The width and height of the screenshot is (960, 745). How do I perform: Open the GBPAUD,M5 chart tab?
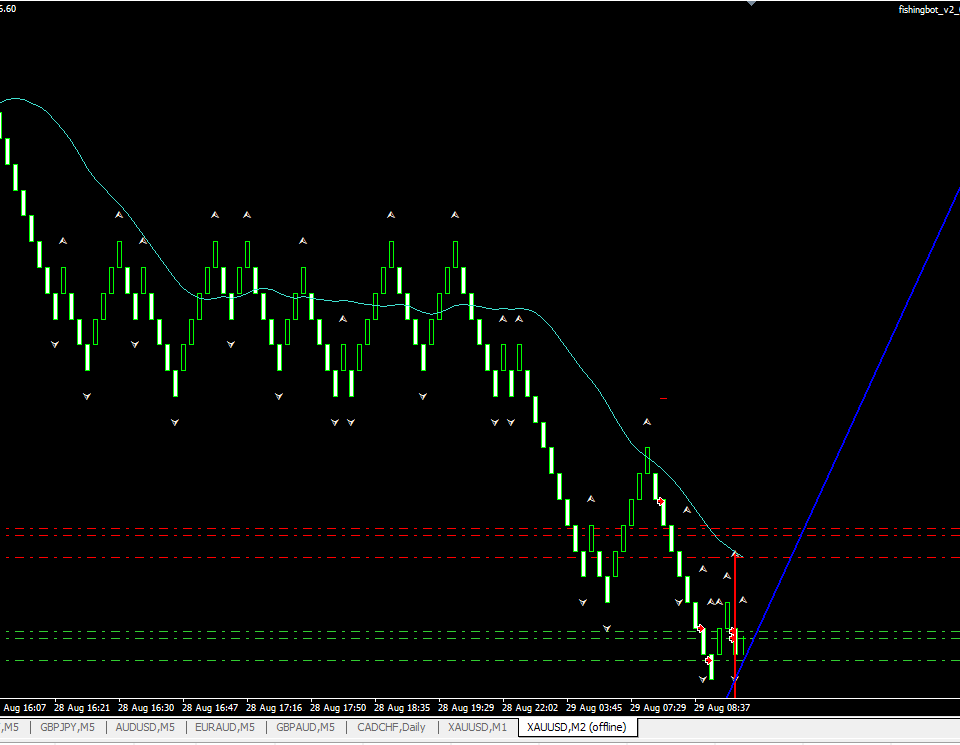click(306, 727)
